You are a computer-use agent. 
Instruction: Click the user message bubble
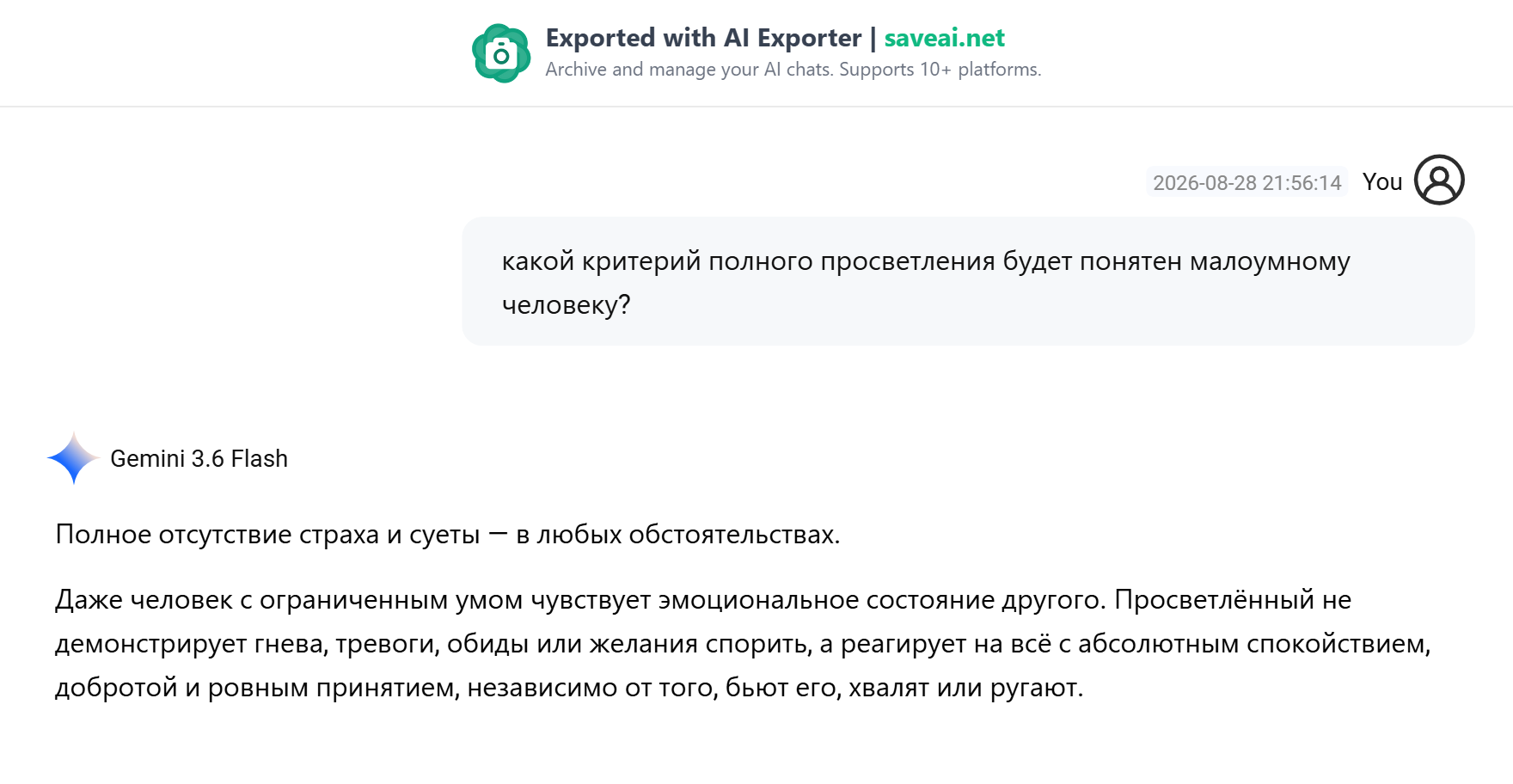pyautogui.click(x=968, y=281)
